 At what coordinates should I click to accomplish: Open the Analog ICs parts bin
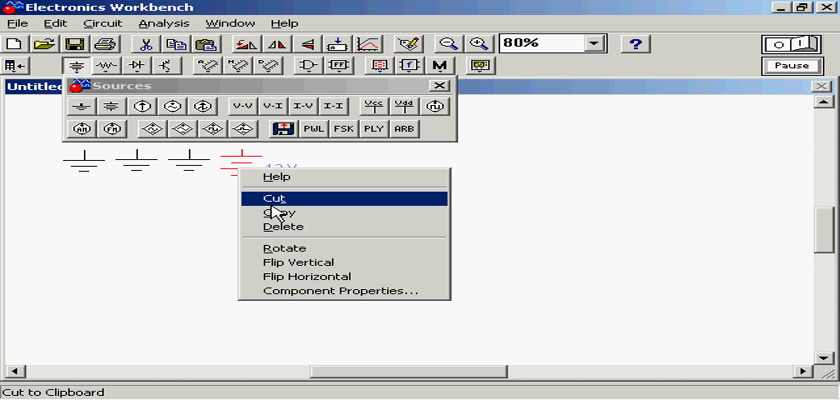(208, 66)
